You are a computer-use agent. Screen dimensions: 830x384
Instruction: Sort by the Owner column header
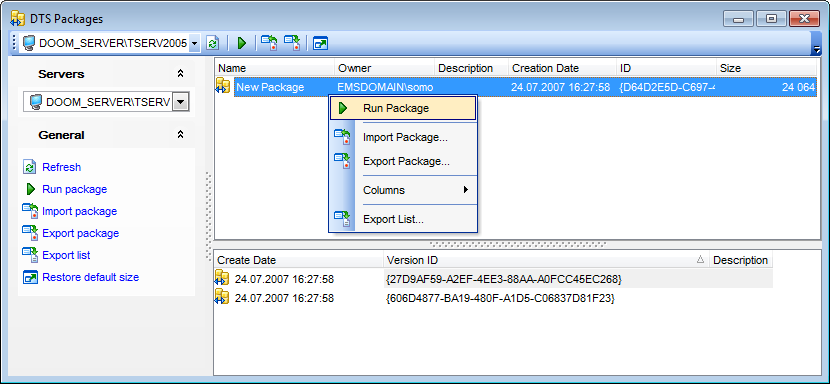385,68
